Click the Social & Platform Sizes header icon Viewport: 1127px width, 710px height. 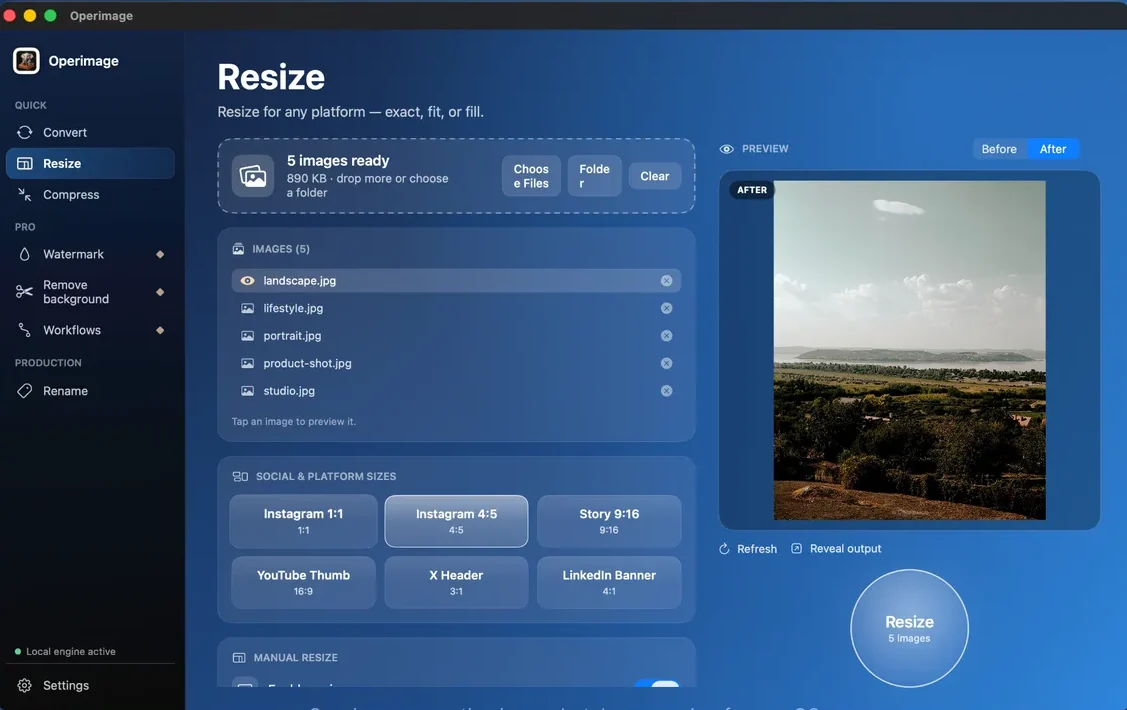tap(240, 476)
